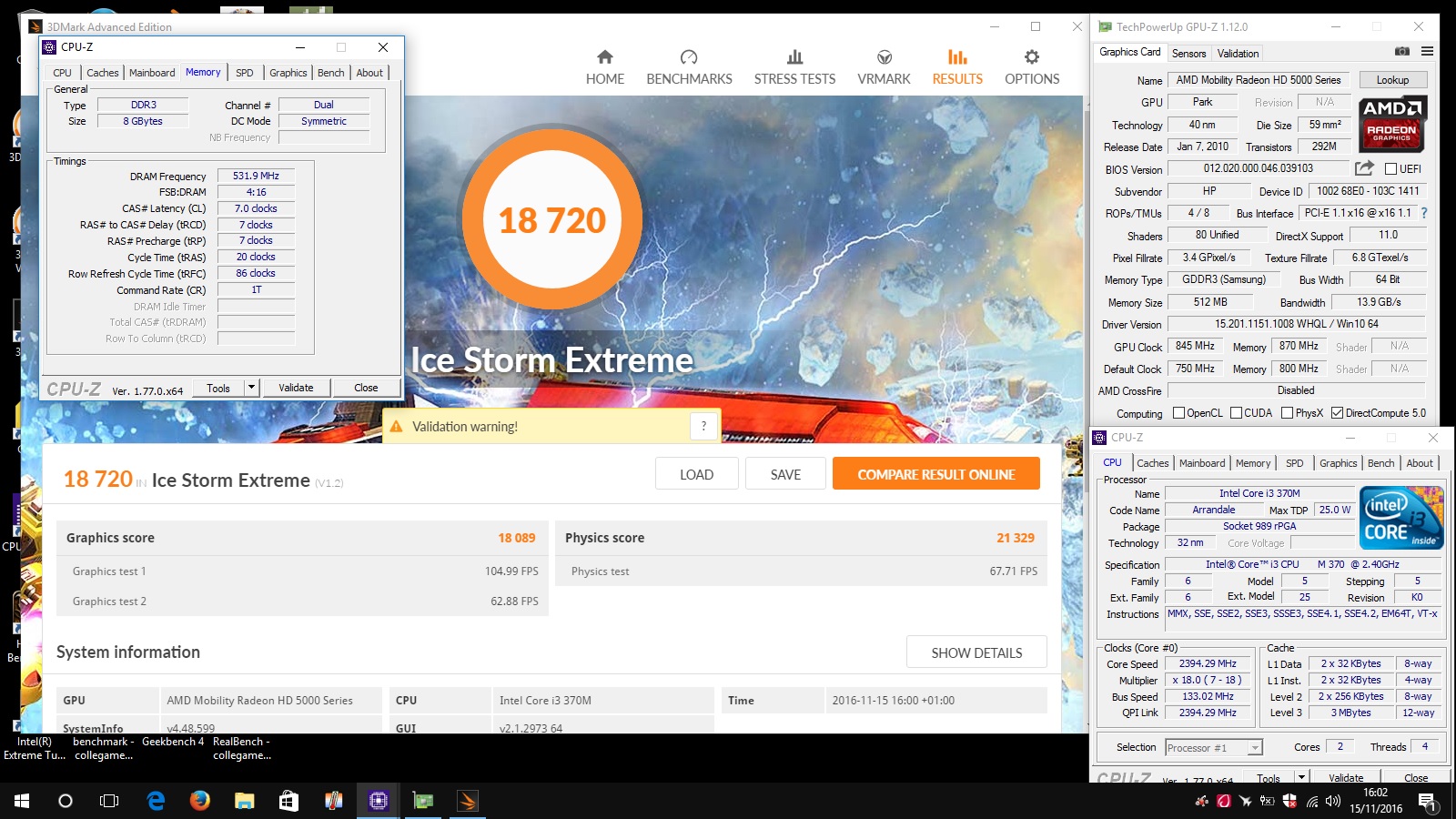Open the 3DMark Results tab

pyautogui.click(x=957, y=68)
